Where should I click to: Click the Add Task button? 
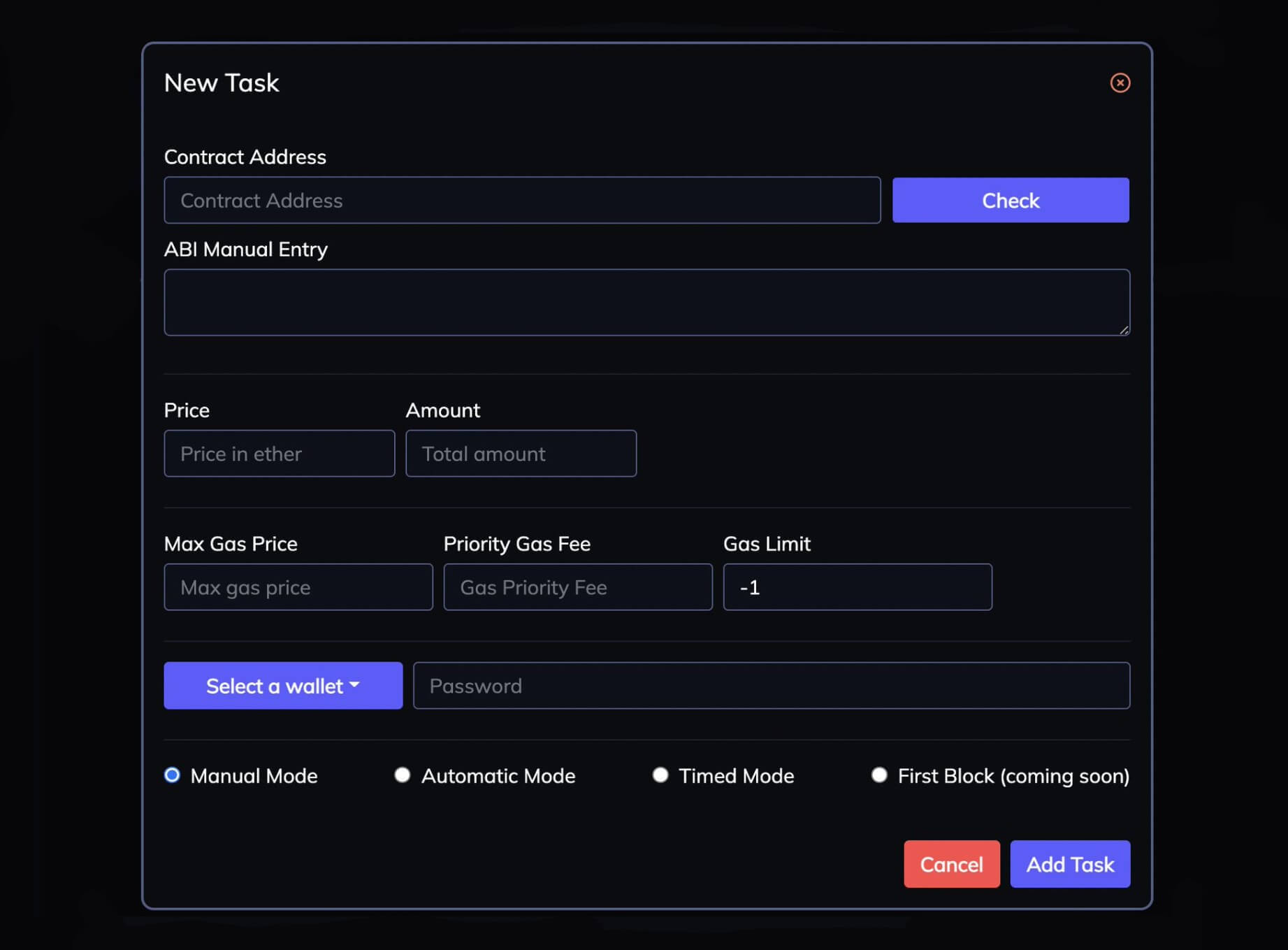(x=1069, y=864)
